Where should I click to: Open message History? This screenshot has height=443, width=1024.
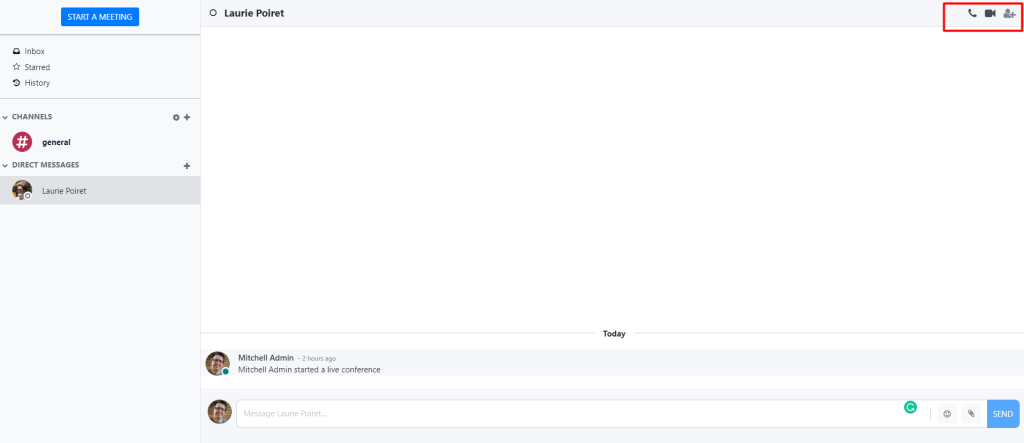37,83
